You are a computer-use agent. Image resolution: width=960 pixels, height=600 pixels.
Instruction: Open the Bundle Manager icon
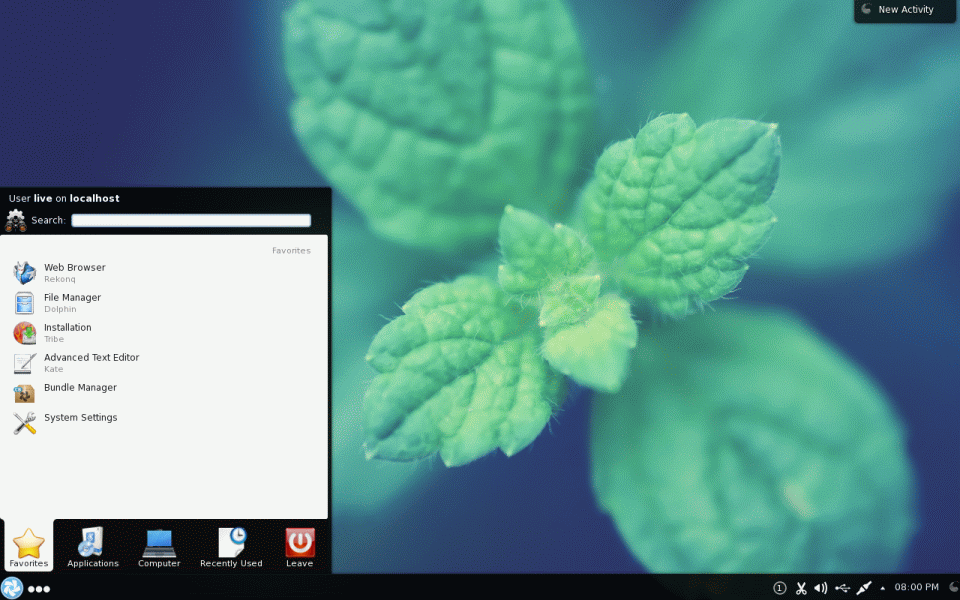tap(24, 392)
